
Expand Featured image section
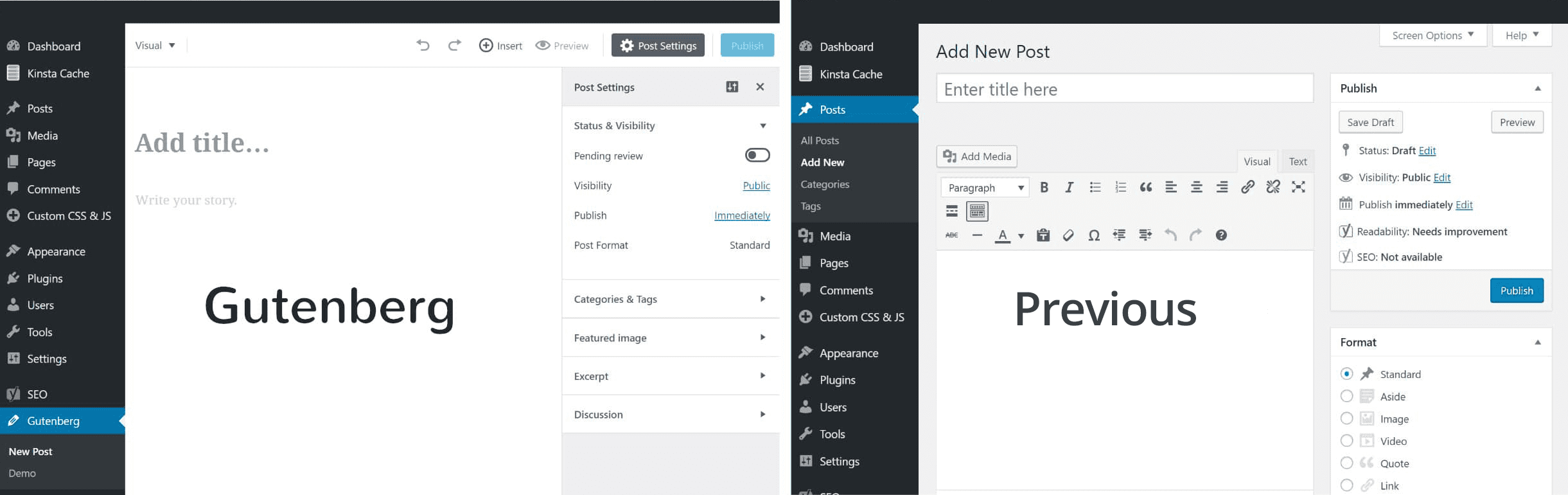pyautogui.click(x=671, y=337)
